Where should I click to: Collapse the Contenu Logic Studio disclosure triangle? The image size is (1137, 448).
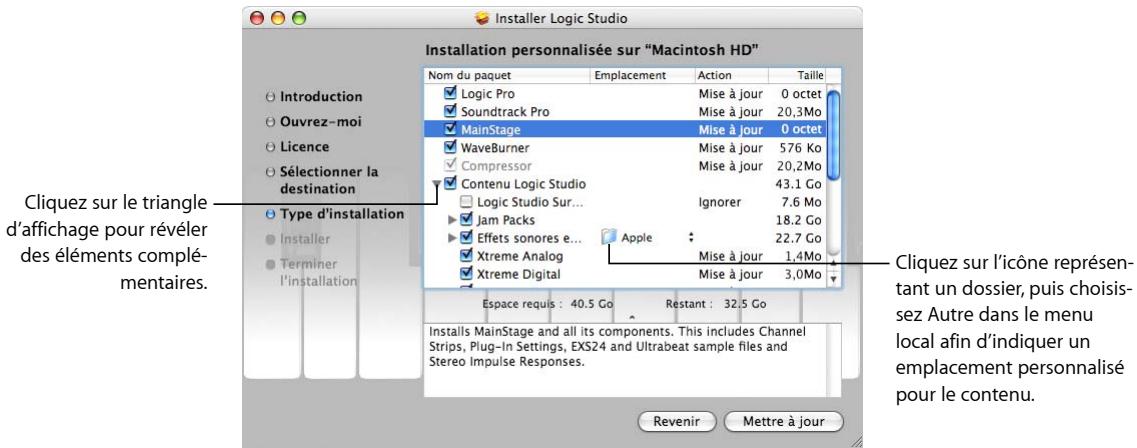coord(437,184)
